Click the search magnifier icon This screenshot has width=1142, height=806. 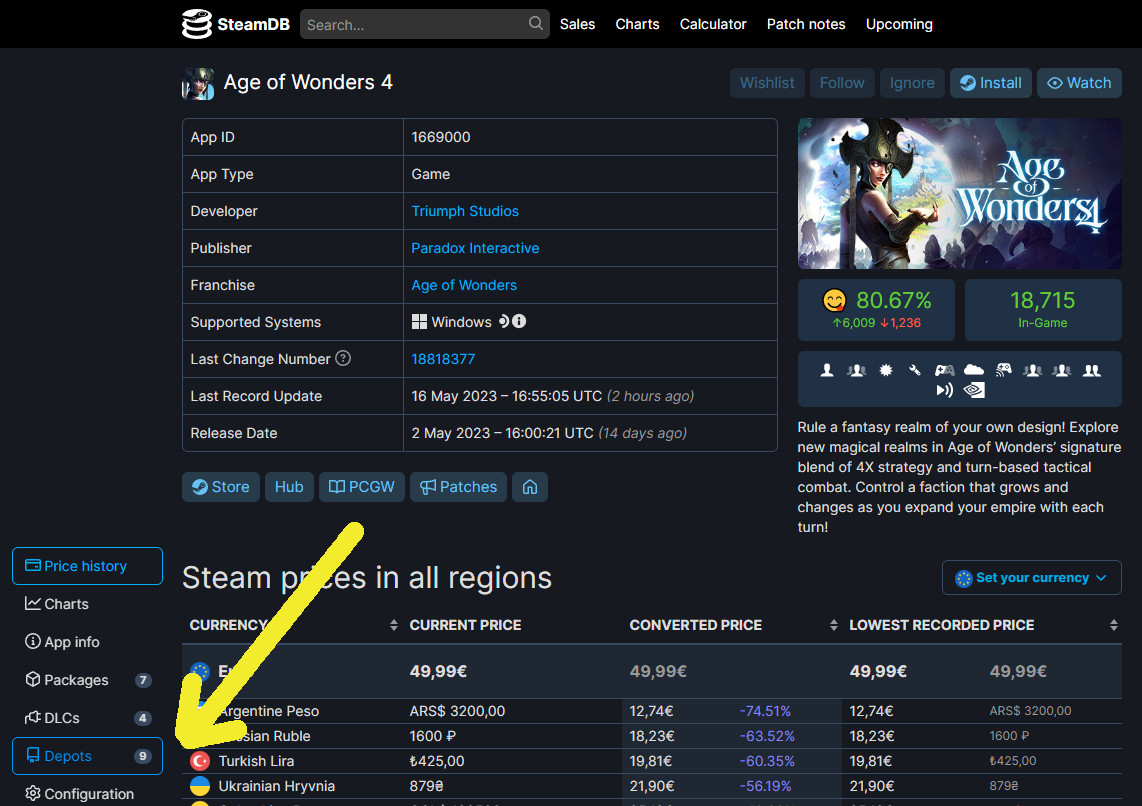(535, 23)
